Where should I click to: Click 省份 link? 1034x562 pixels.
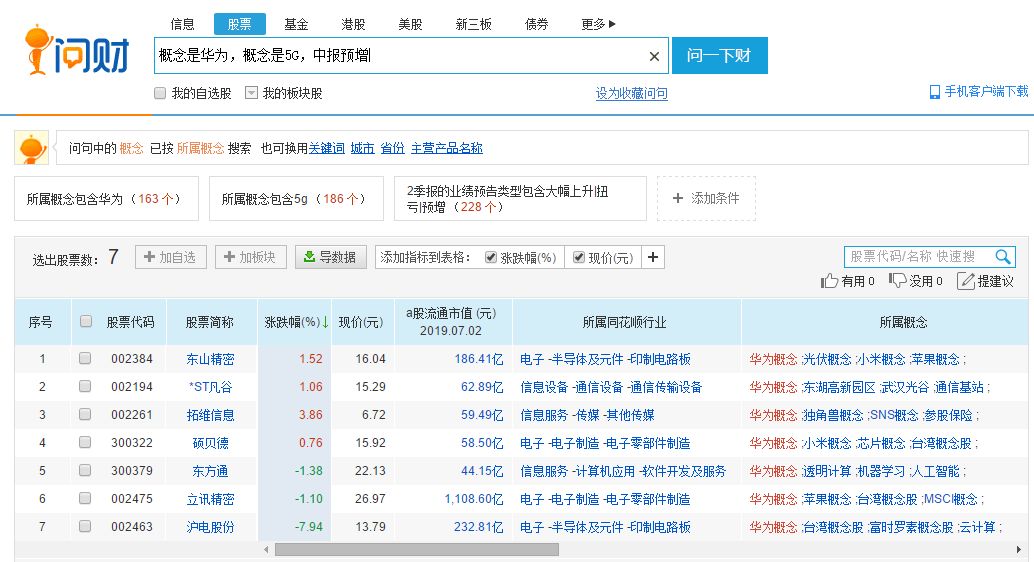[x=392, y=148]
